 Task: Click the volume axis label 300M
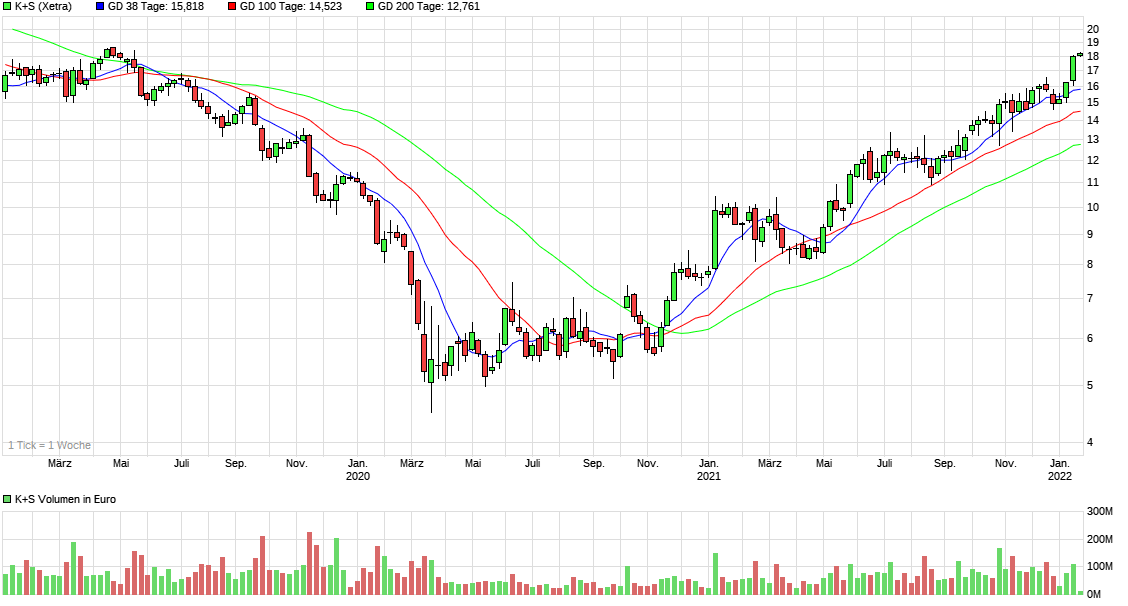(x=1099, y=511)
